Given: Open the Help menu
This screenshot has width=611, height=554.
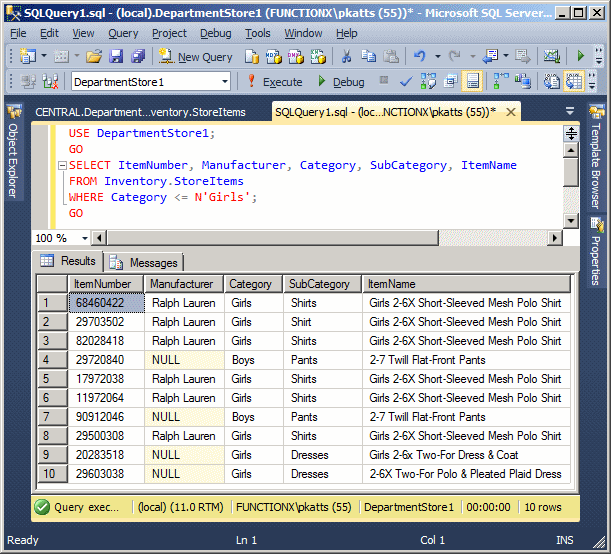Looking at the screenshot, I should pyautogui.click(x=346, y=34).
